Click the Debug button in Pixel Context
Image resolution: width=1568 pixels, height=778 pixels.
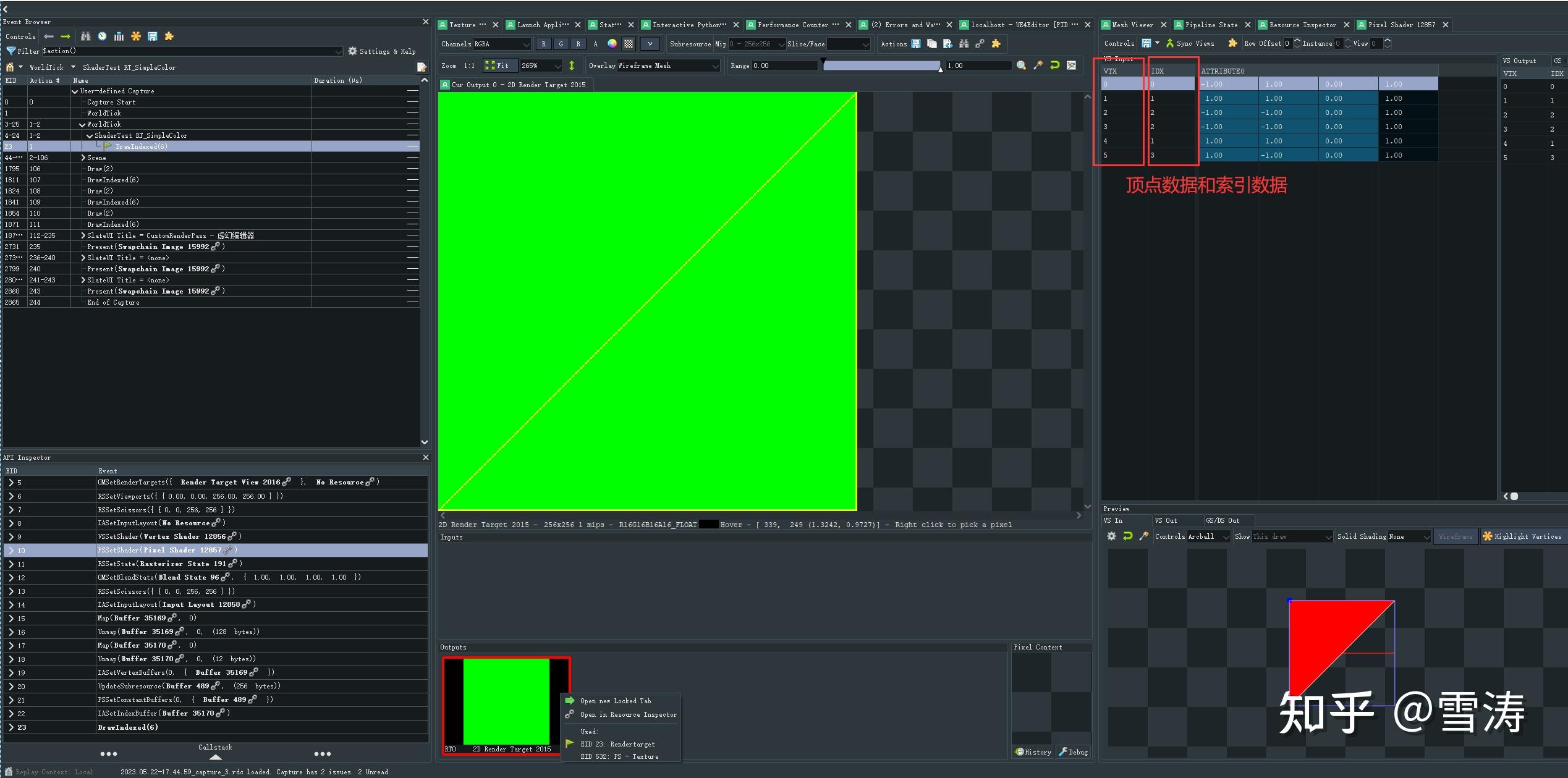(x=1074, y=751)
